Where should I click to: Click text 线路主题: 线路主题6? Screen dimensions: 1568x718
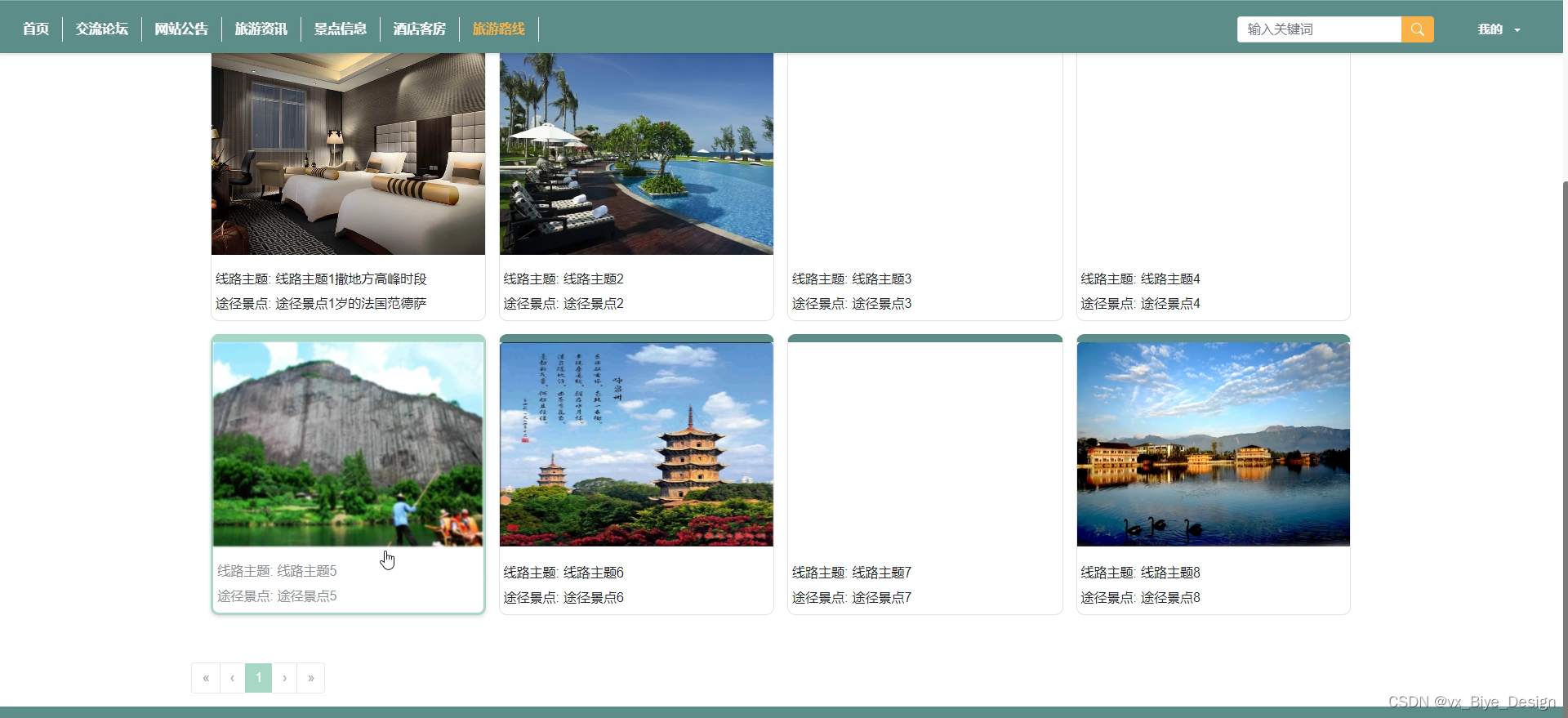(563, 573)
